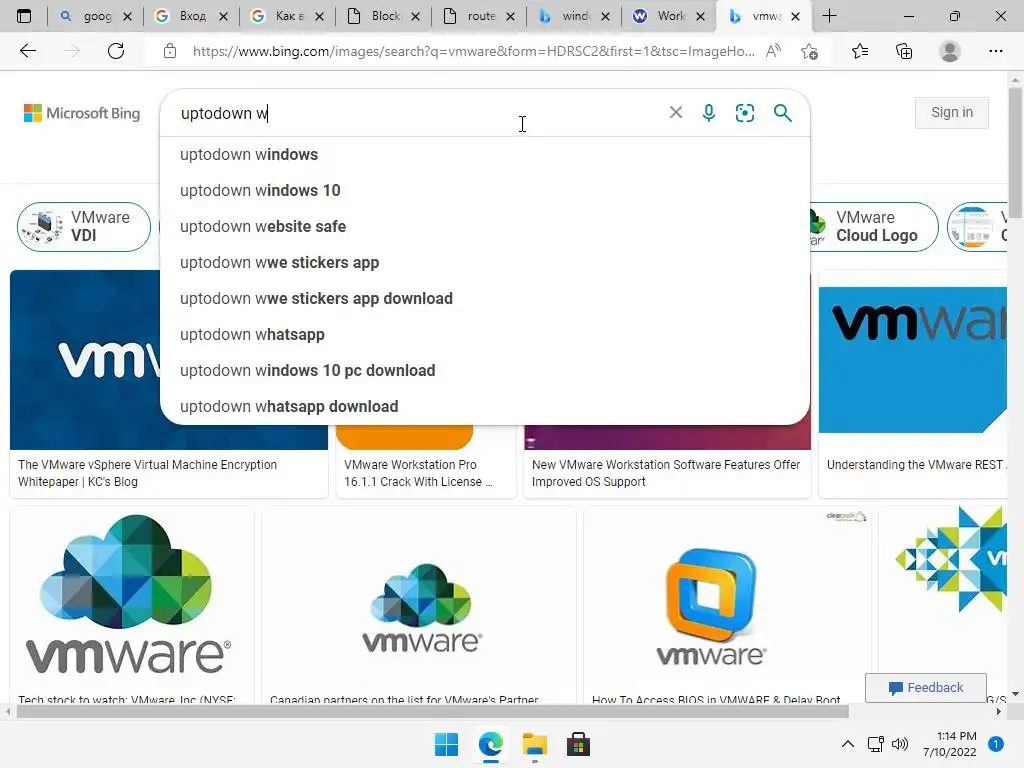Close the 'Work' tab

coord(700,16)
